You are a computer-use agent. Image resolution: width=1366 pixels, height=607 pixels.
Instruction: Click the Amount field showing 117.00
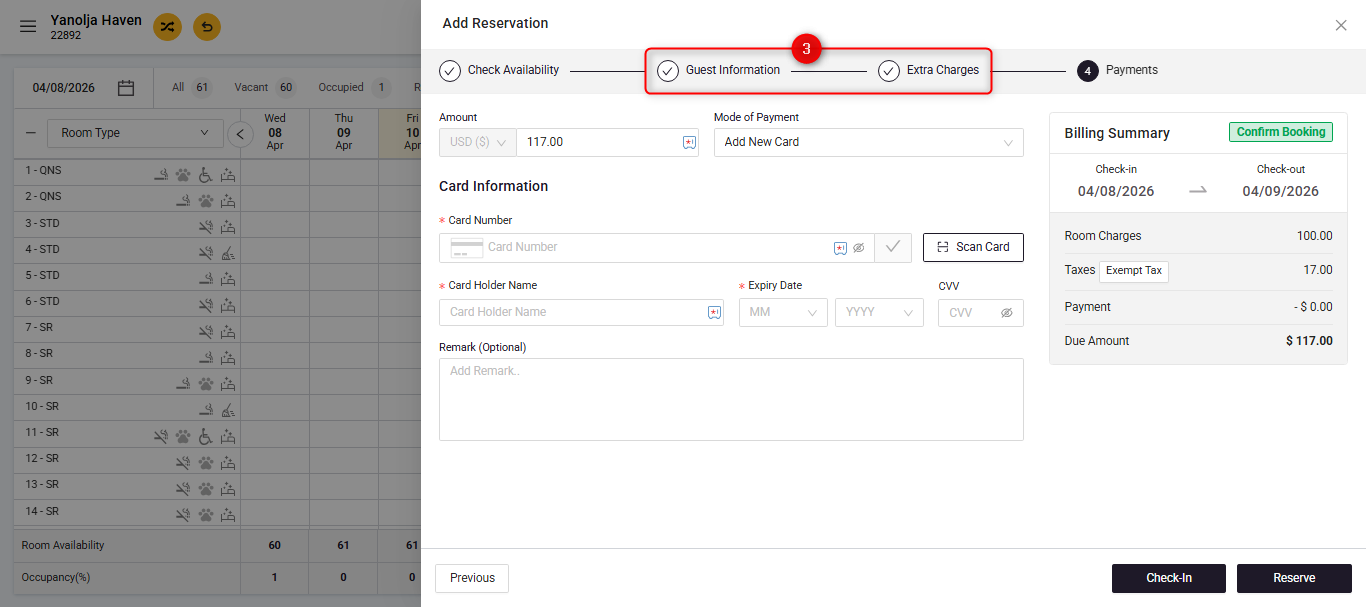(x=607, y=142)
